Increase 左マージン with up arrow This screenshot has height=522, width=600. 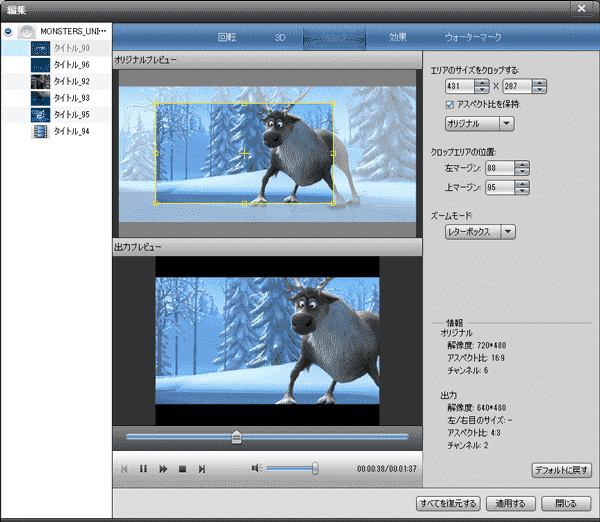(522, 165)
